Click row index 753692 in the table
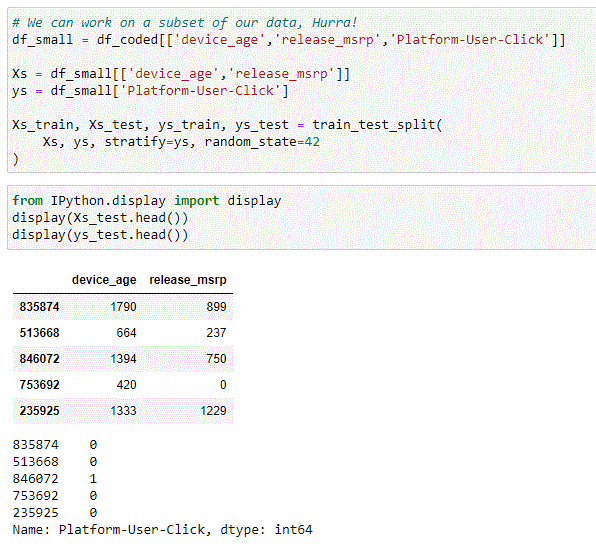Screen dimensions: 596x556 tap(40, 385)
